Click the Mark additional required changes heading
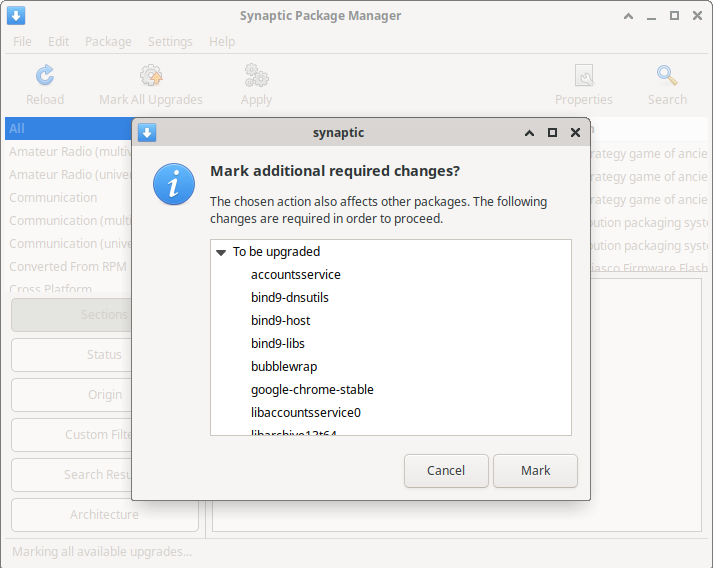 pyautogui.click(x=335, y=171)
